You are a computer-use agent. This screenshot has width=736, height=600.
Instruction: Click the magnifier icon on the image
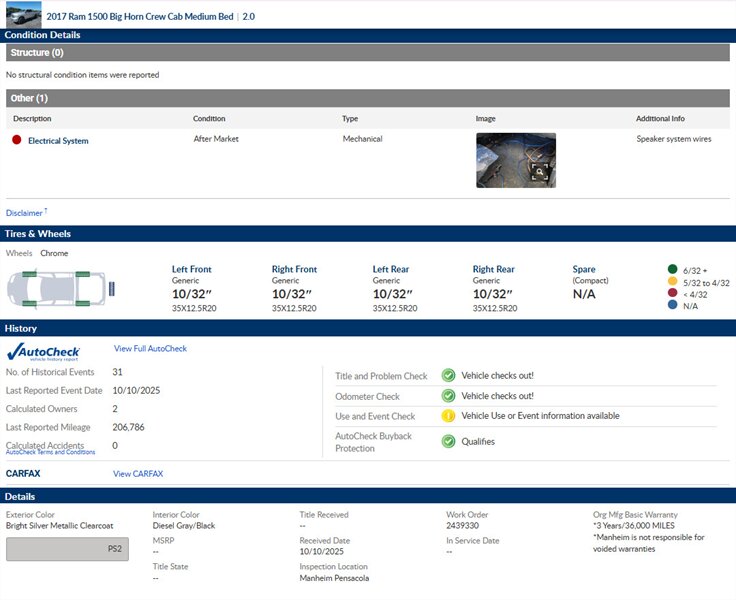(540, 172)
